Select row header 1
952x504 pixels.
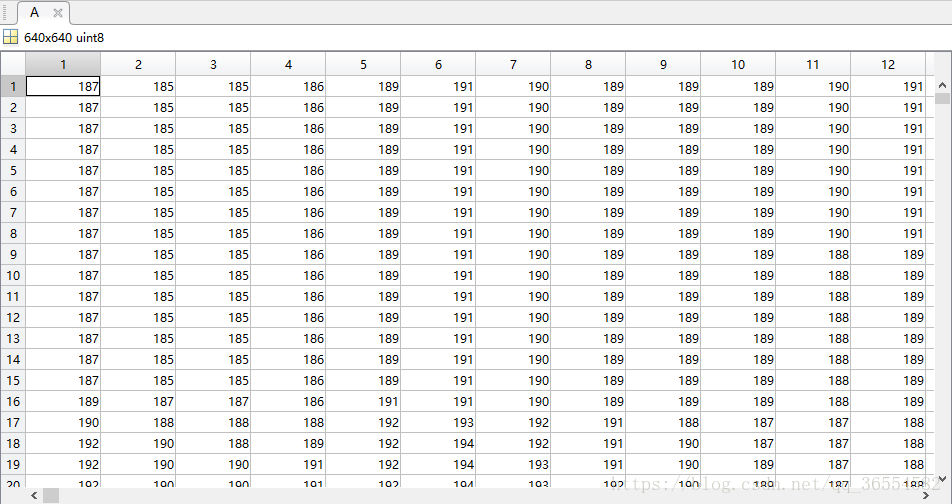[x=13, y=86]
